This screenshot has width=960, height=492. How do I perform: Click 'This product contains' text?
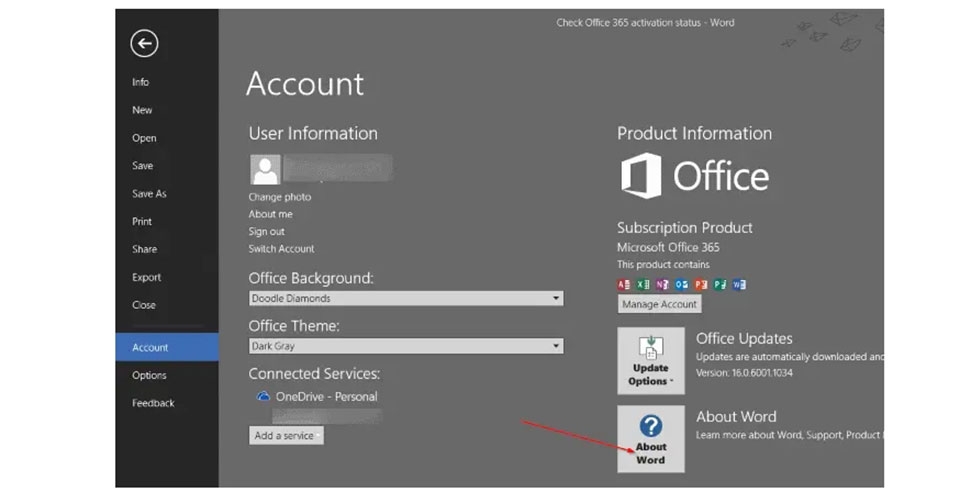[663, 264]
